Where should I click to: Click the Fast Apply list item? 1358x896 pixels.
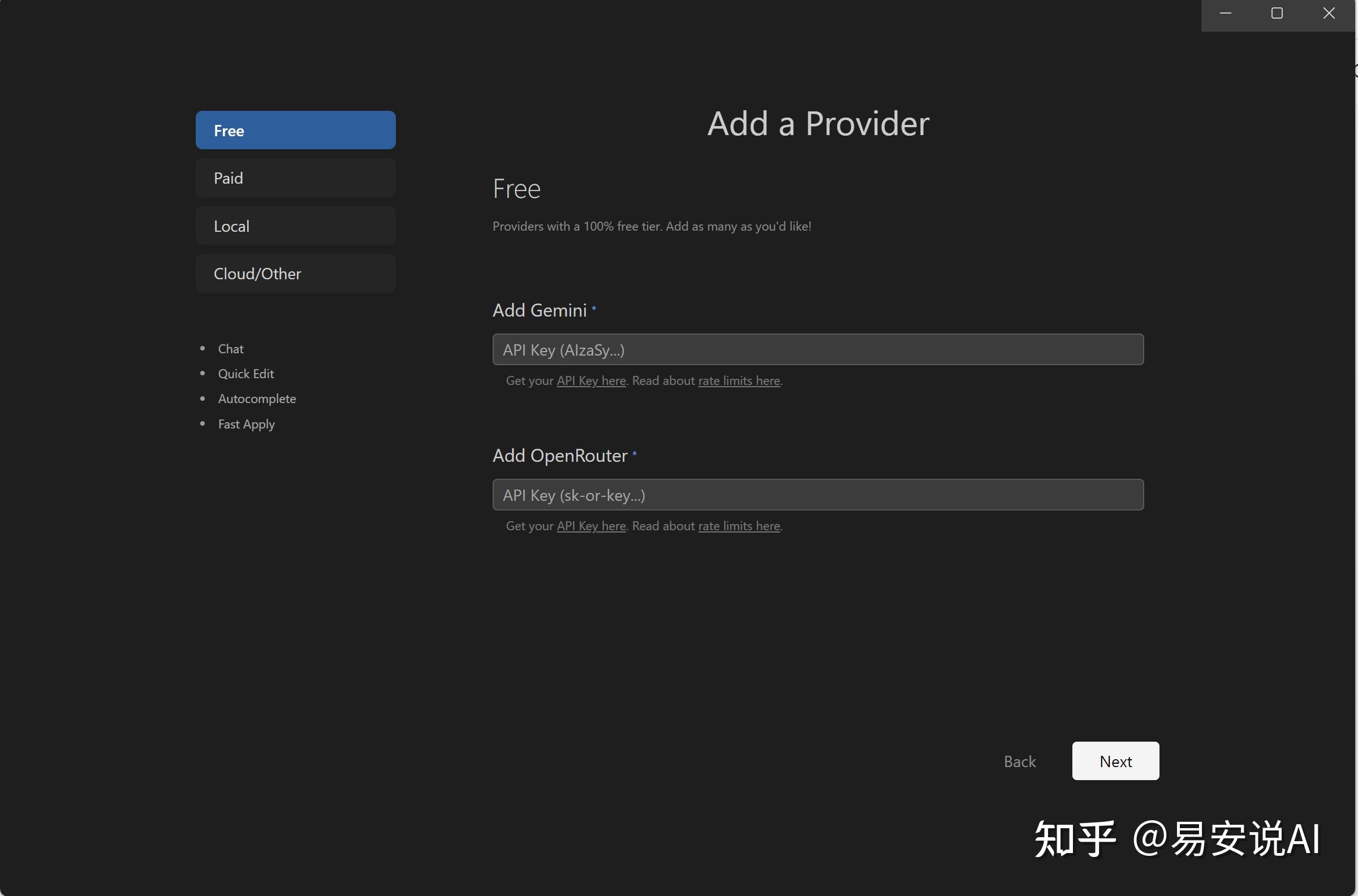[x=247, y=424]
